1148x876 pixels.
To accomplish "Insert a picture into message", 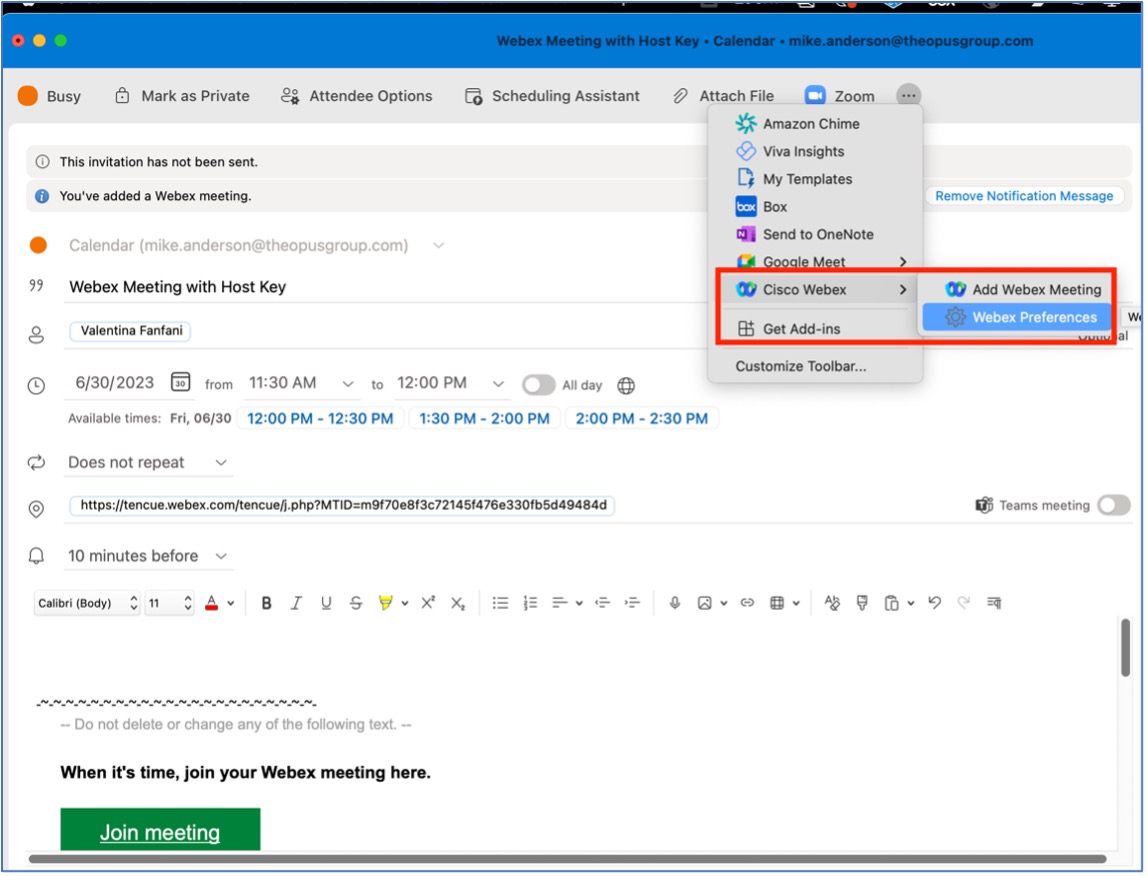I will (704, 604).
